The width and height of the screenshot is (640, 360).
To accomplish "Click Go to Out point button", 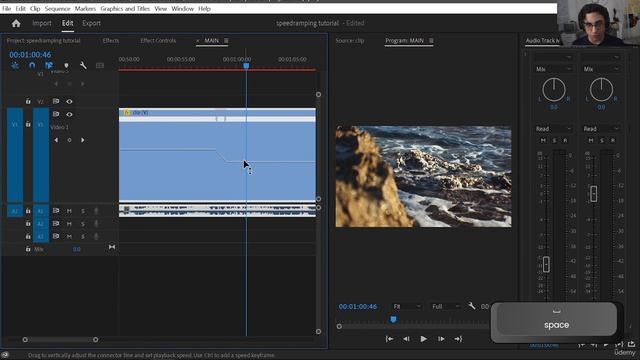I will pos(458,339).
